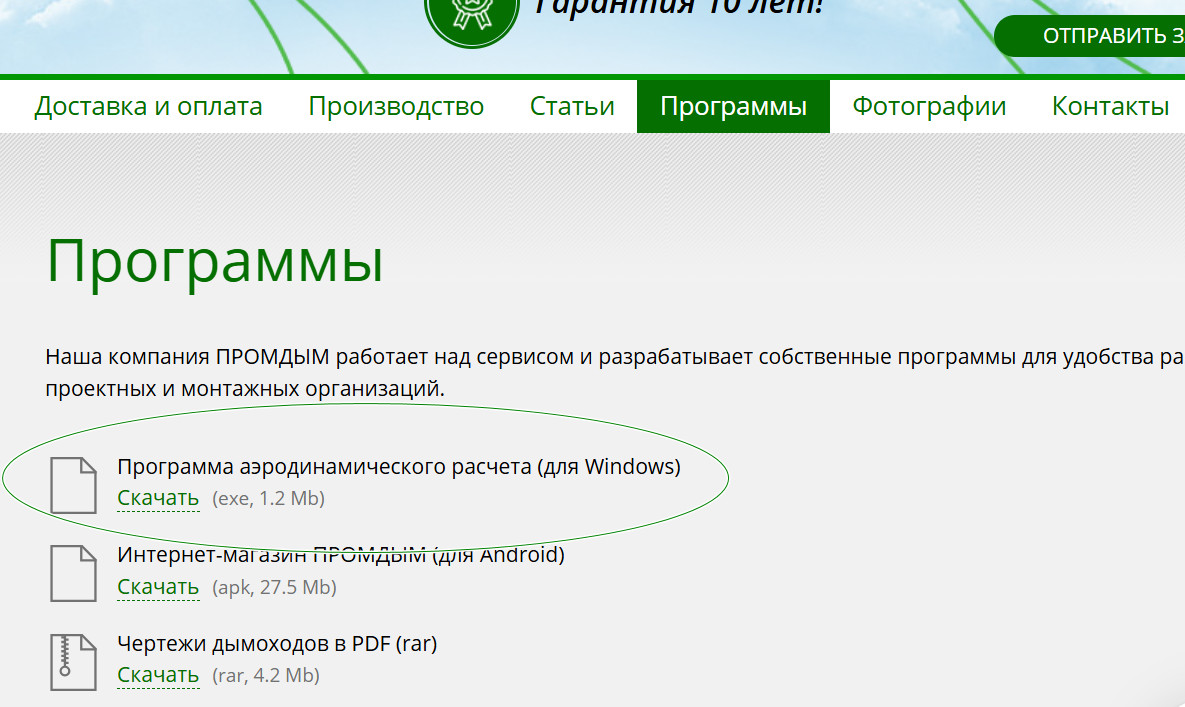Go to the Производство section
The width and height of the screenshot is (1185, 707).
[396, 106]
